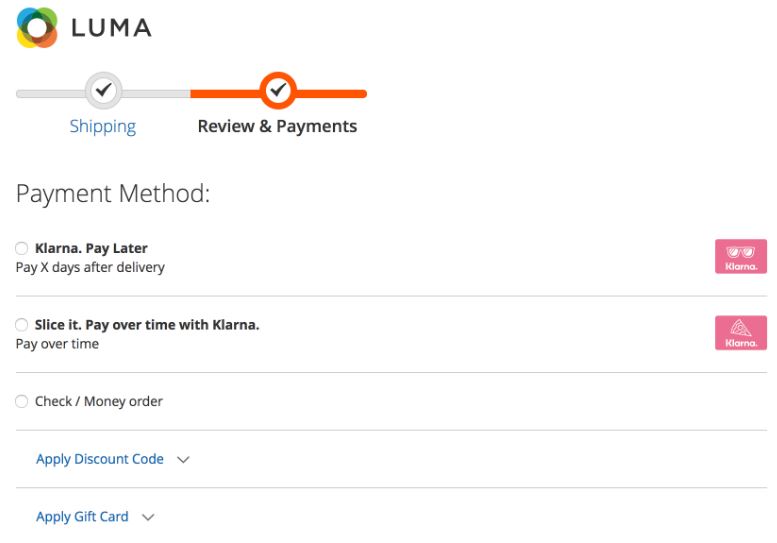Click the Shipping step checkmark circle
Screen dimensions: 777x543
coord(103,91)
